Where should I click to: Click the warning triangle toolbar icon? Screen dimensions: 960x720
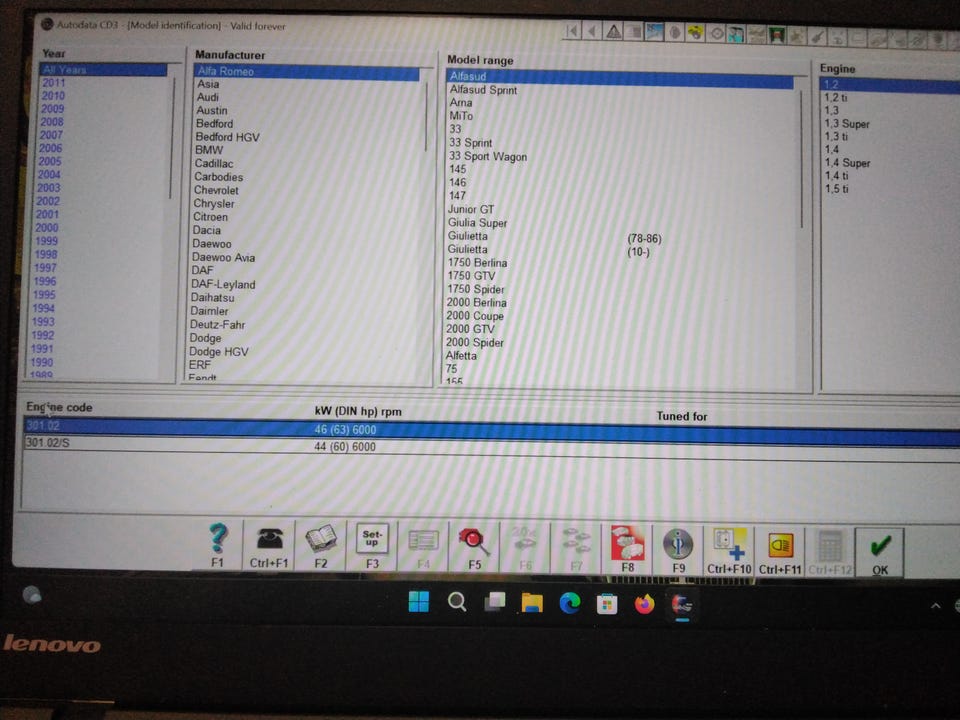[x=613, y=31]
